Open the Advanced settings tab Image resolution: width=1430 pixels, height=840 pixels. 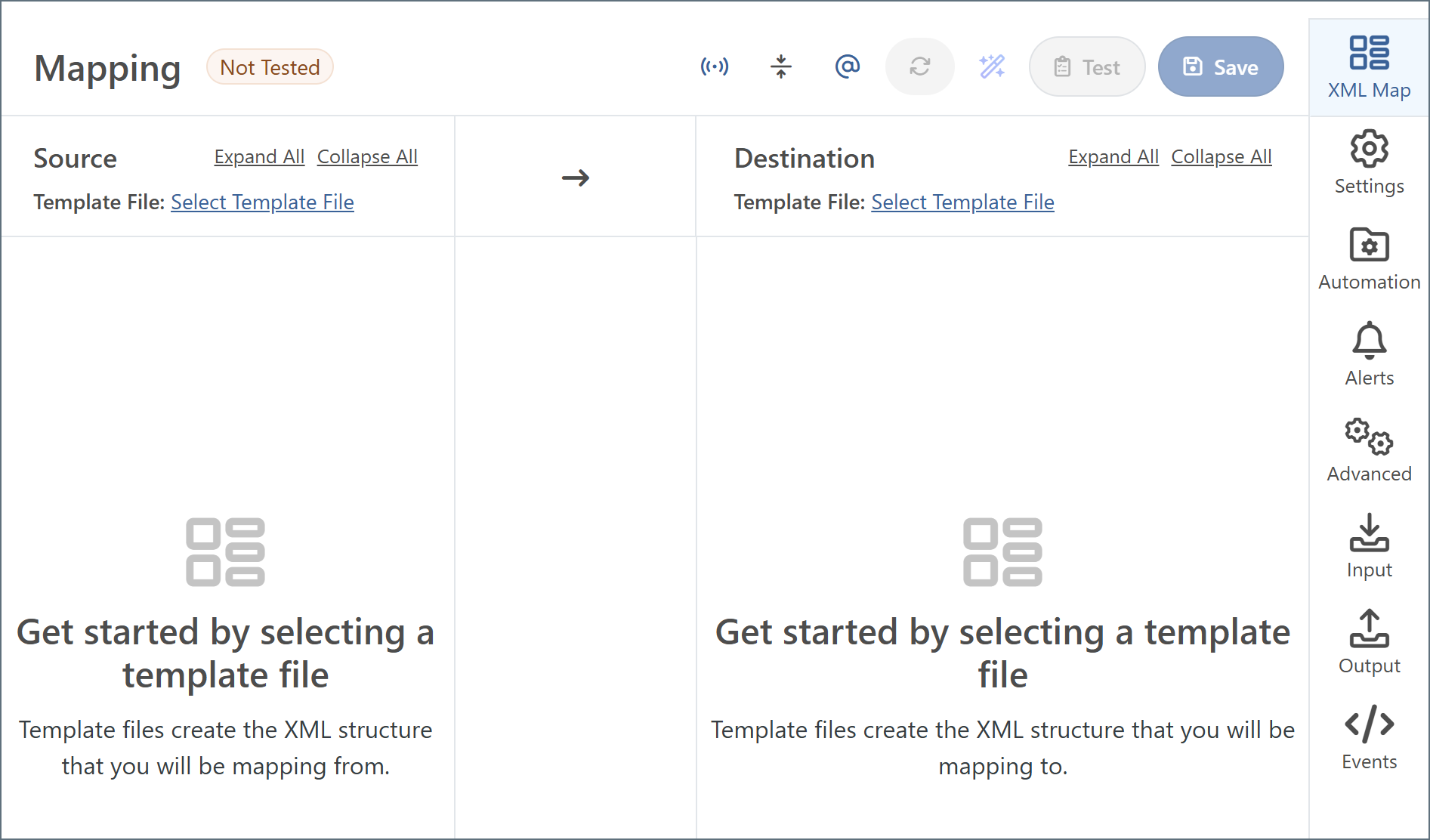click(1368, 451)
